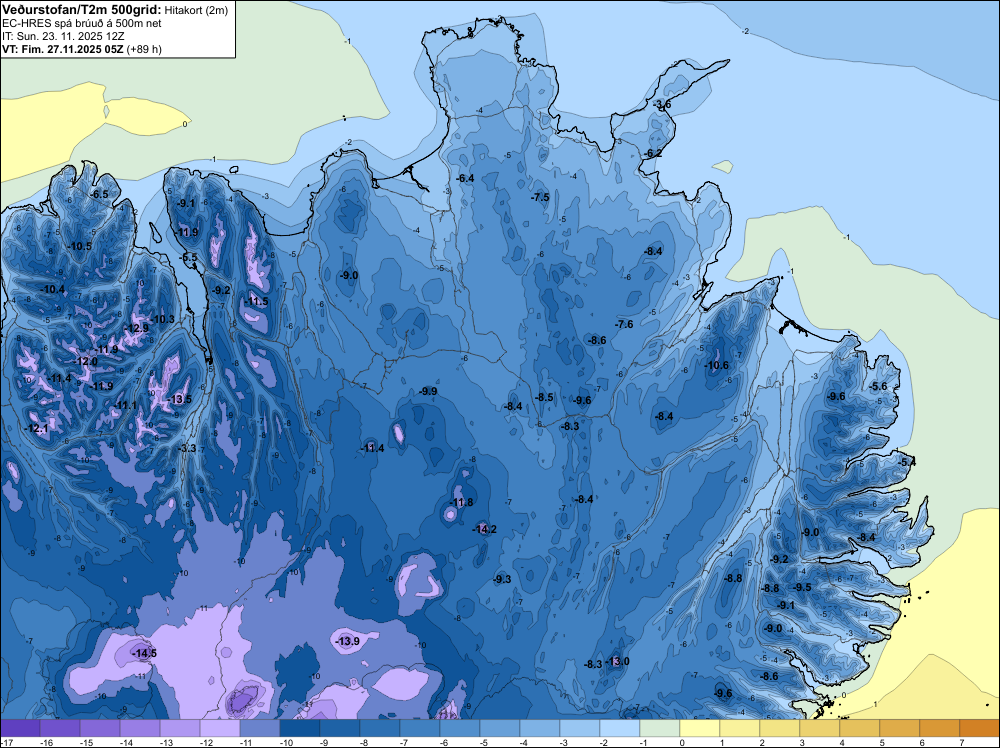The width and height of the screenshot is (1000, 748).
Task: Click the -14.2 temperature value
Action: 484,529
